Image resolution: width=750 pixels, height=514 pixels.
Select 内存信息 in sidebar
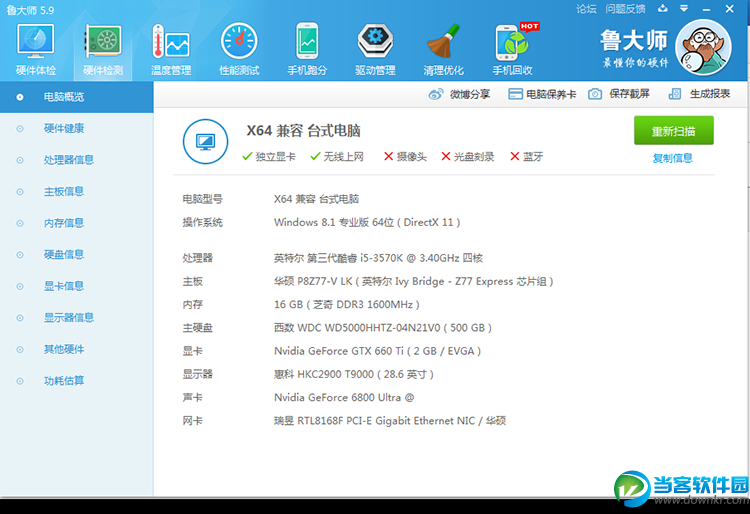(77, 223)
